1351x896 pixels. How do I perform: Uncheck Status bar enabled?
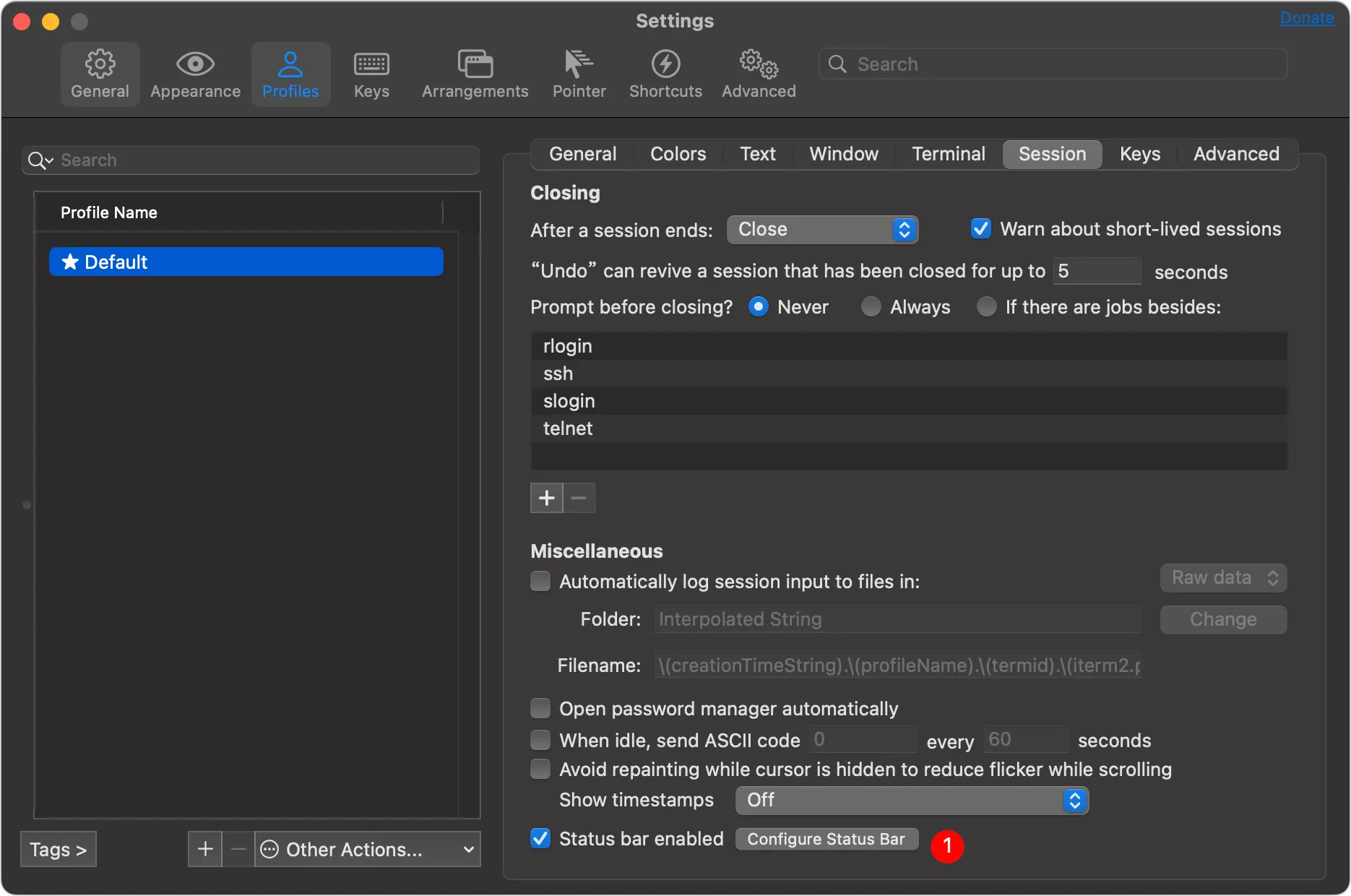[x=540, y=839]
